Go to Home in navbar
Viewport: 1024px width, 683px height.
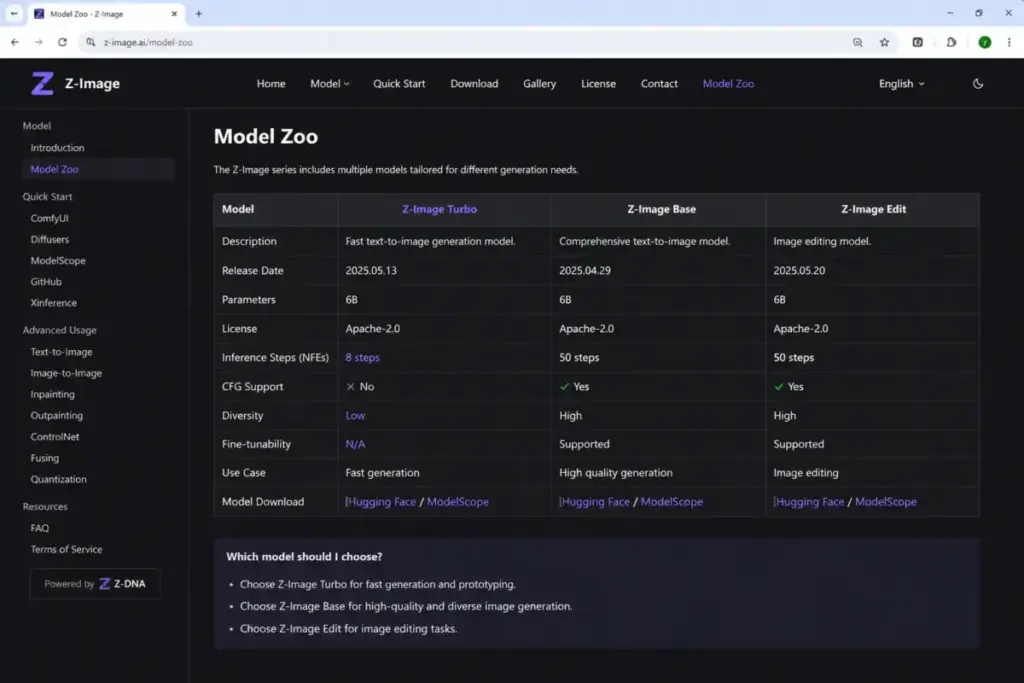(271, 84)
